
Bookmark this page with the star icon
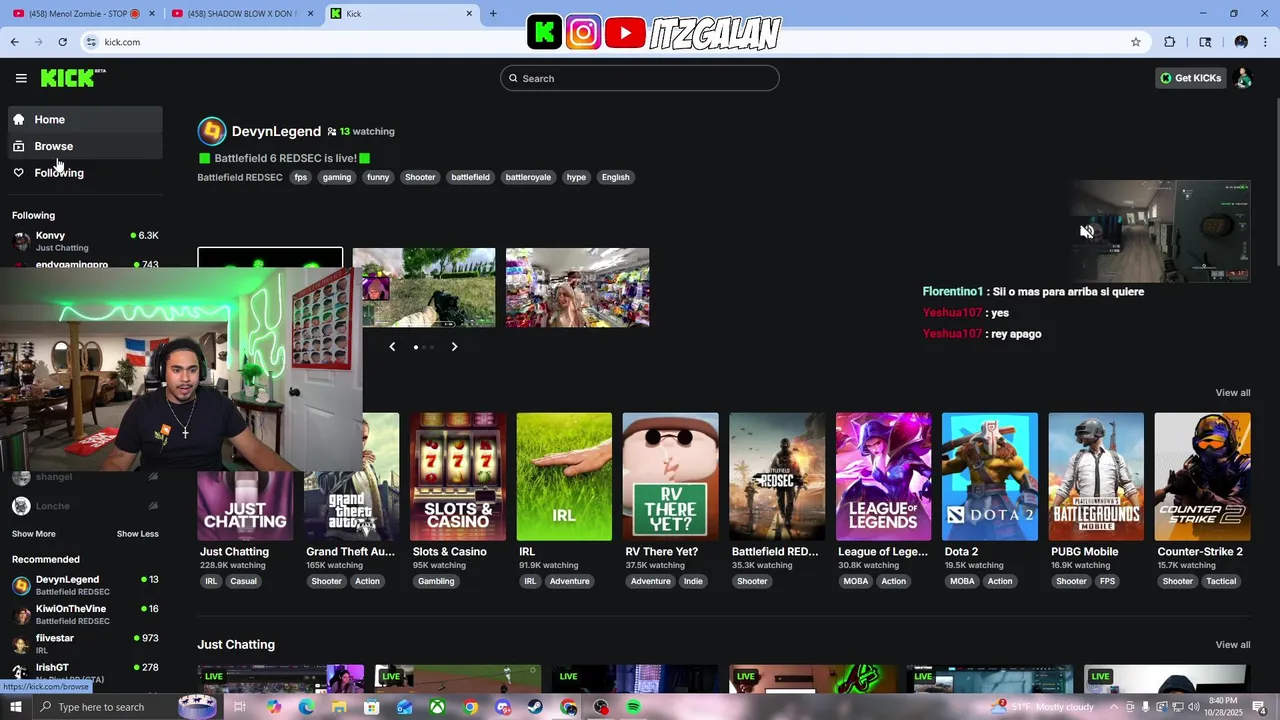coord(1136,42)
